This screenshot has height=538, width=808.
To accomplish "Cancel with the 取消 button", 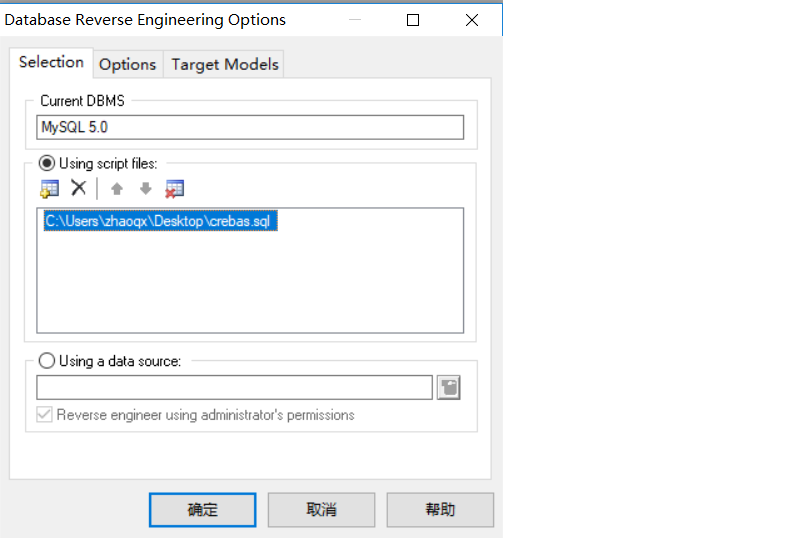I will coord(321,510).
